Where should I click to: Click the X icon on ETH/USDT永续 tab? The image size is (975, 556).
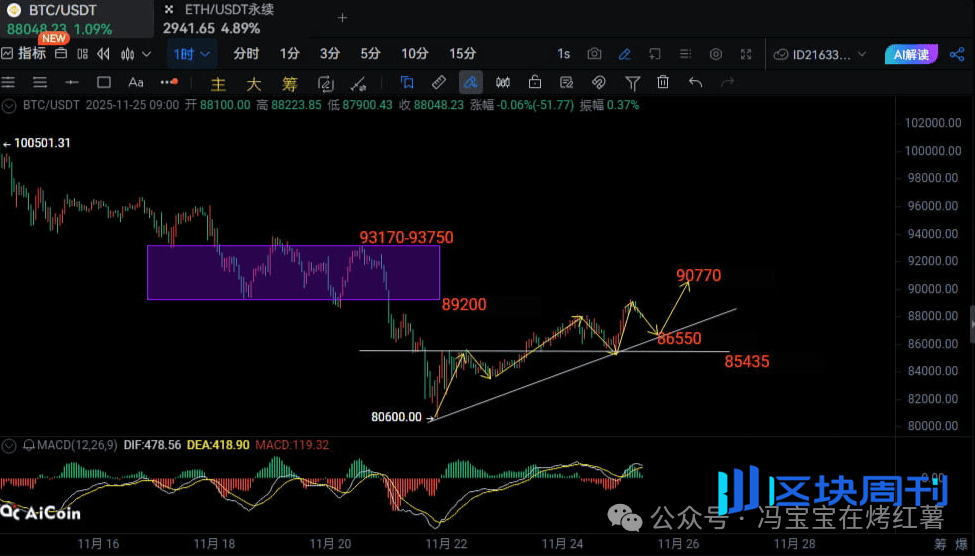[x=169, y=9]
